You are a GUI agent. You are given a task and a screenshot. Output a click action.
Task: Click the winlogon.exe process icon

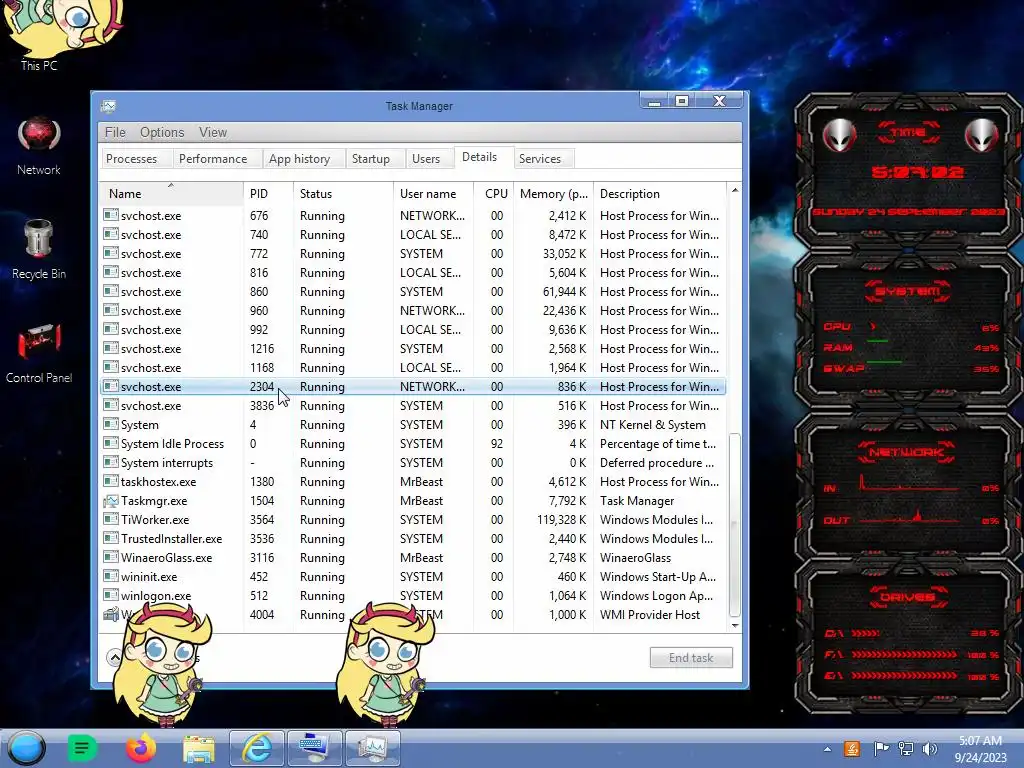pyautogui.click(x=111, y=596)
